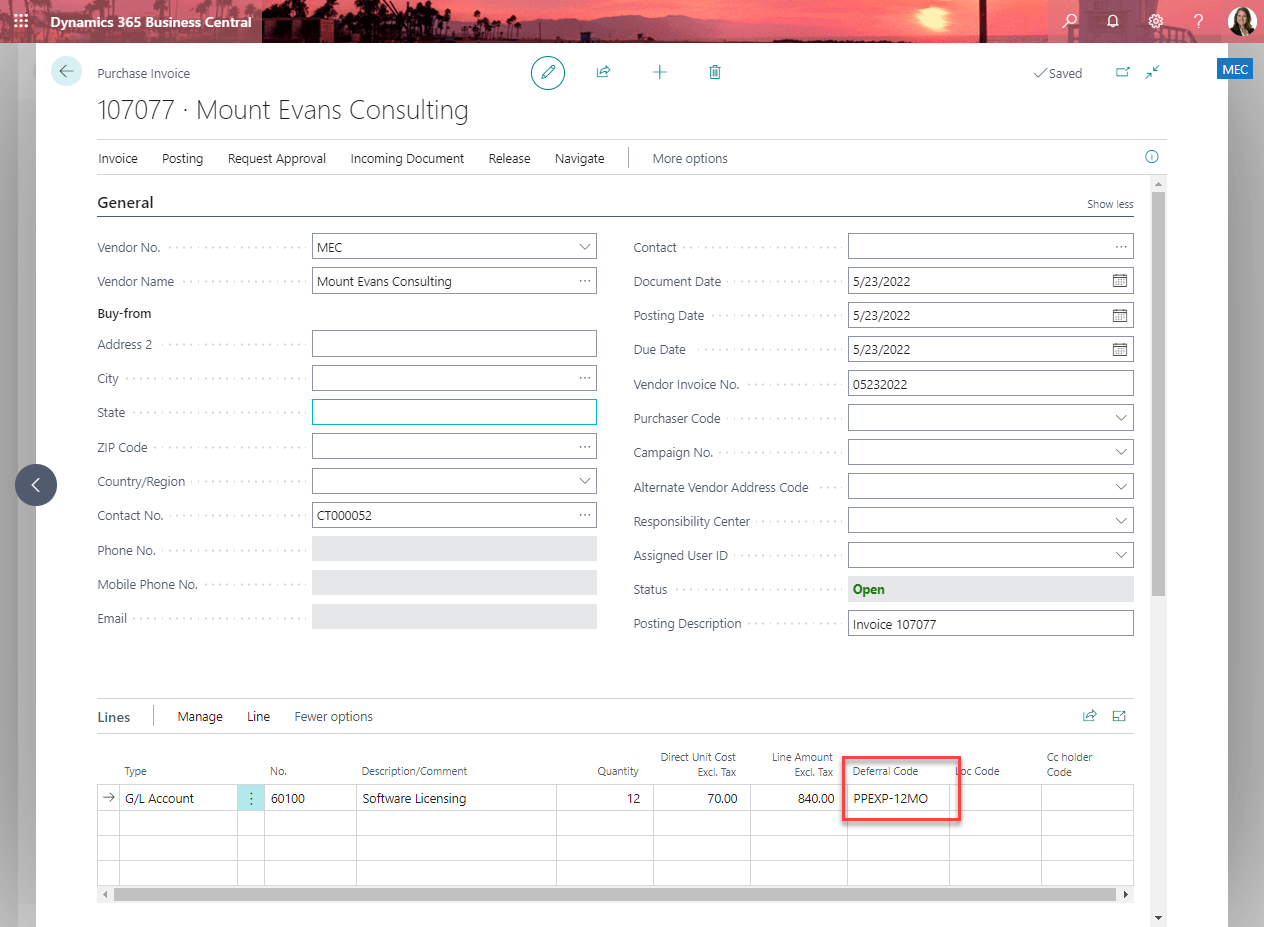Screen dimensions: 1264x927
Task: Go back with the arrow button
Action: [66, 71]
